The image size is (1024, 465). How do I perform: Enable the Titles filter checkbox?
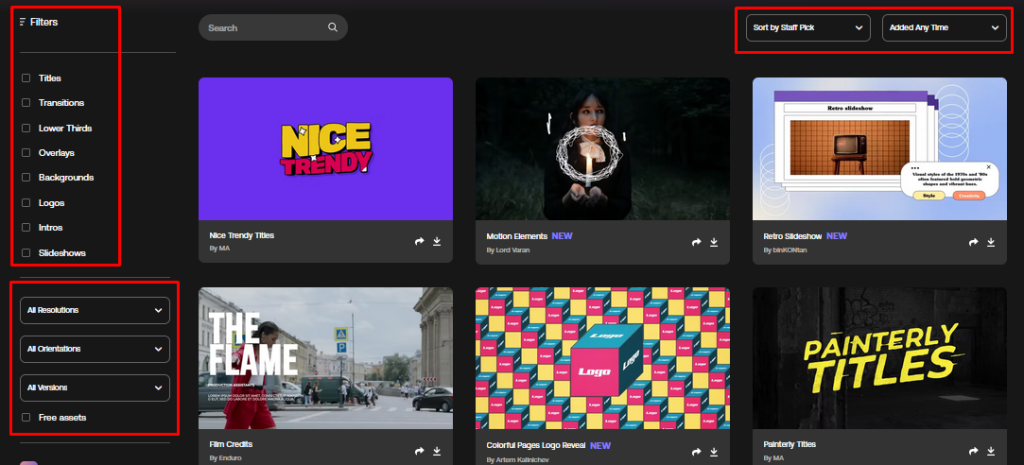(x=26, y=78)
